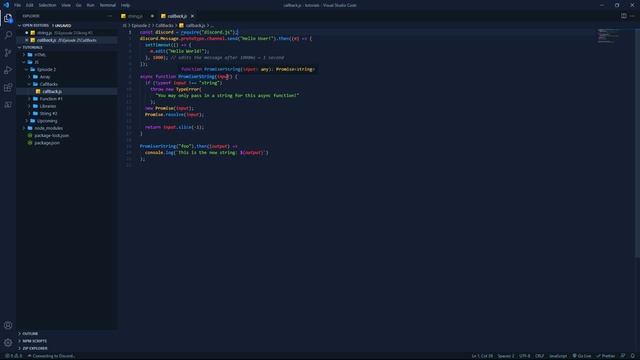Open the Source Control view icon

click(8, 53)
